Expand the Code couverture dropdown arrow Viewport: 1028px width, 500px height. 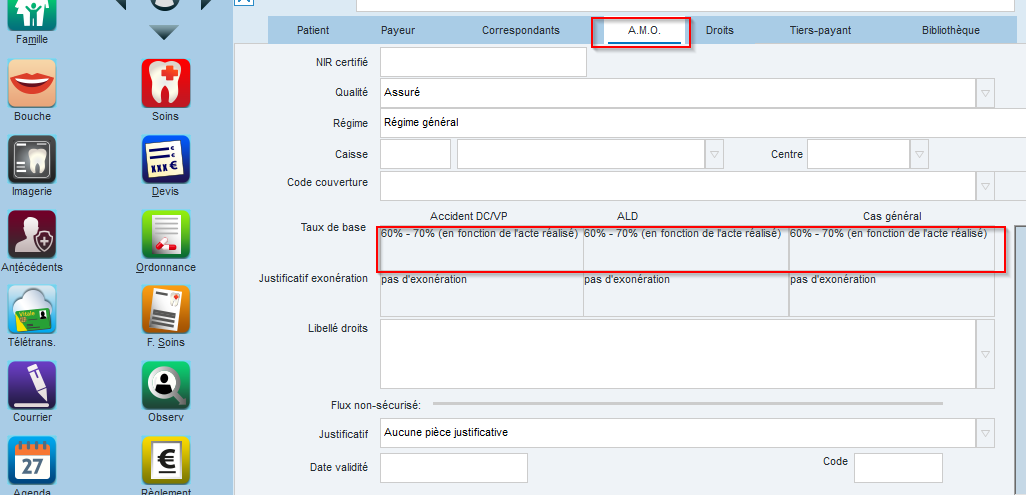coord(985,187)
